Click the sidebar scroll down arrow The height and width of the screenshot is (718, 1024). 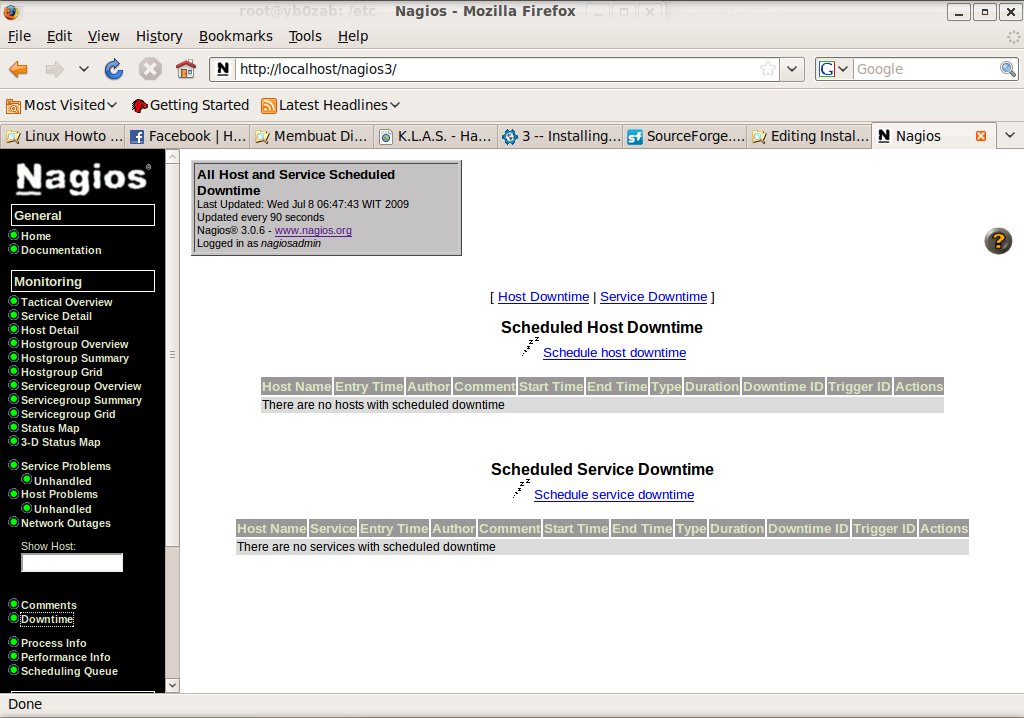pos(172,685)
